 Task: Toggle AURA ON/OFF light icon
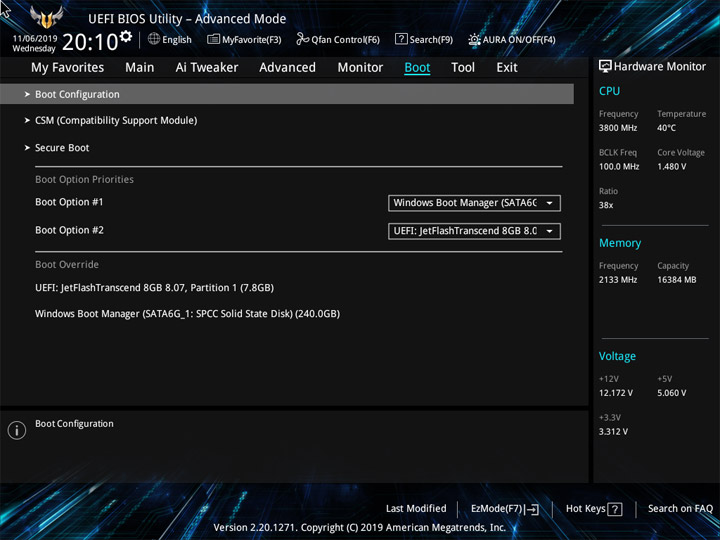474,39
